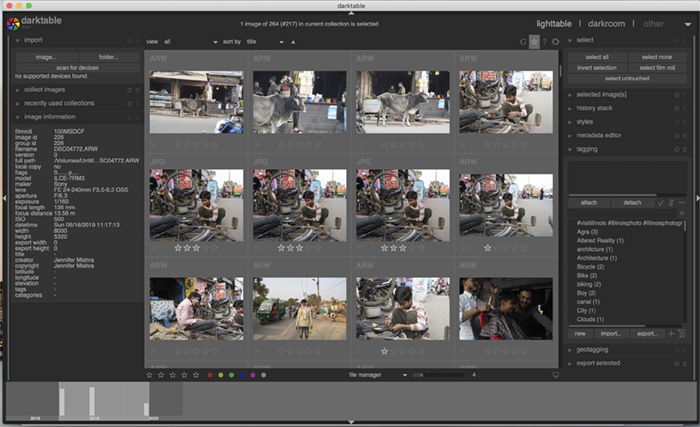Click the lit star under first bicycle-repair JPG

click(178, 248)
